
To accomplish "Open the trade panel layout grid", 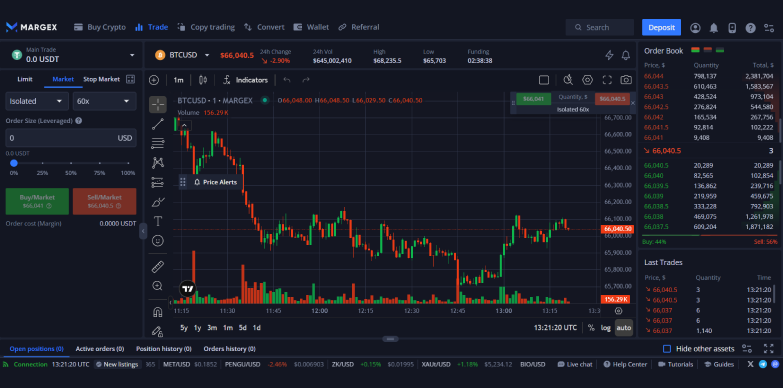I will tap(130, 79).
